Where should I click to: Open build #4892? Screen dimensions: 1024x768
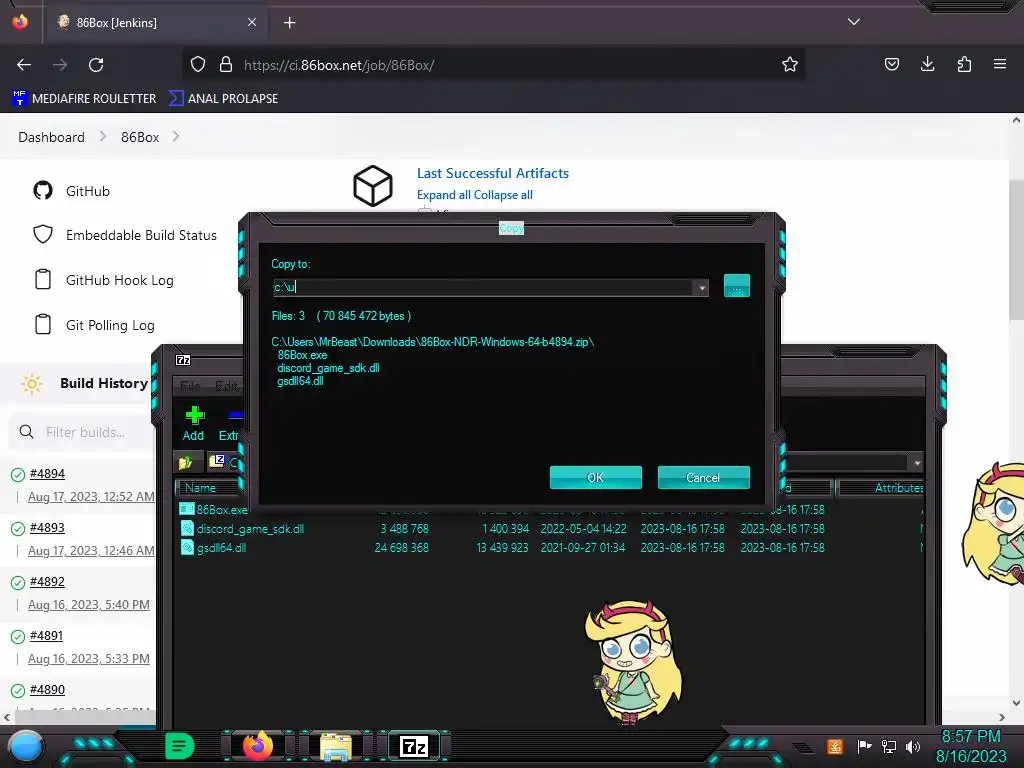[x=47, y=582]
